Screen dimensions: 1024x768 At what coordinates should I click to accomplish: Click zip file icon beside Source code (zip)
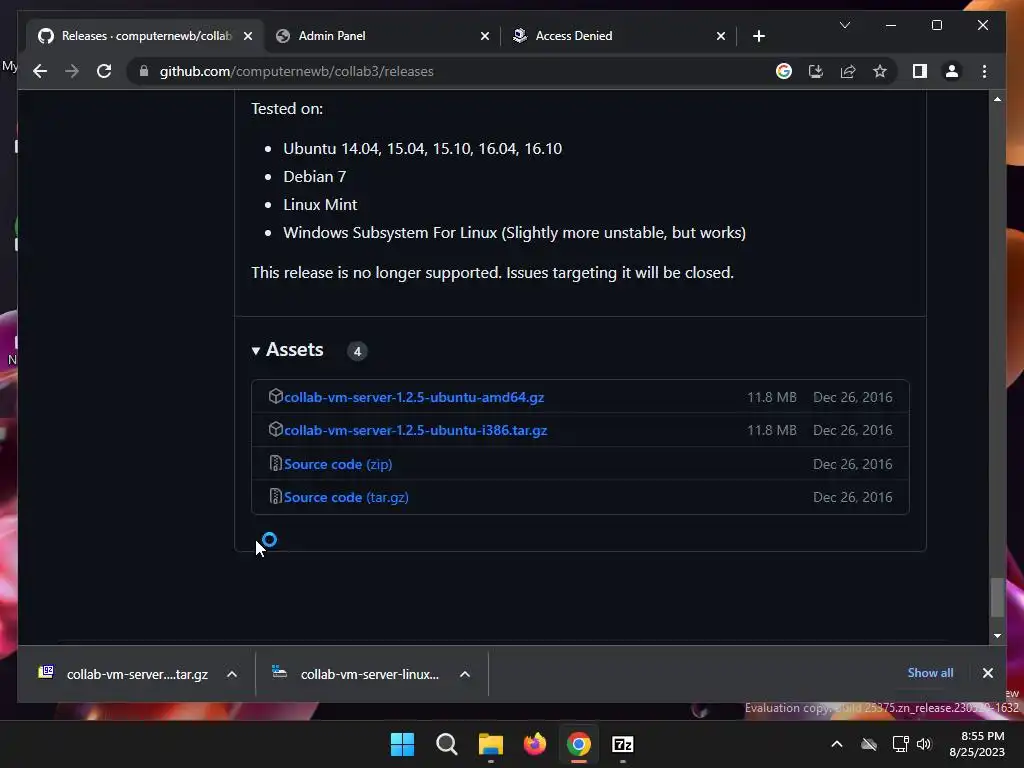click(x=276, y=463)
